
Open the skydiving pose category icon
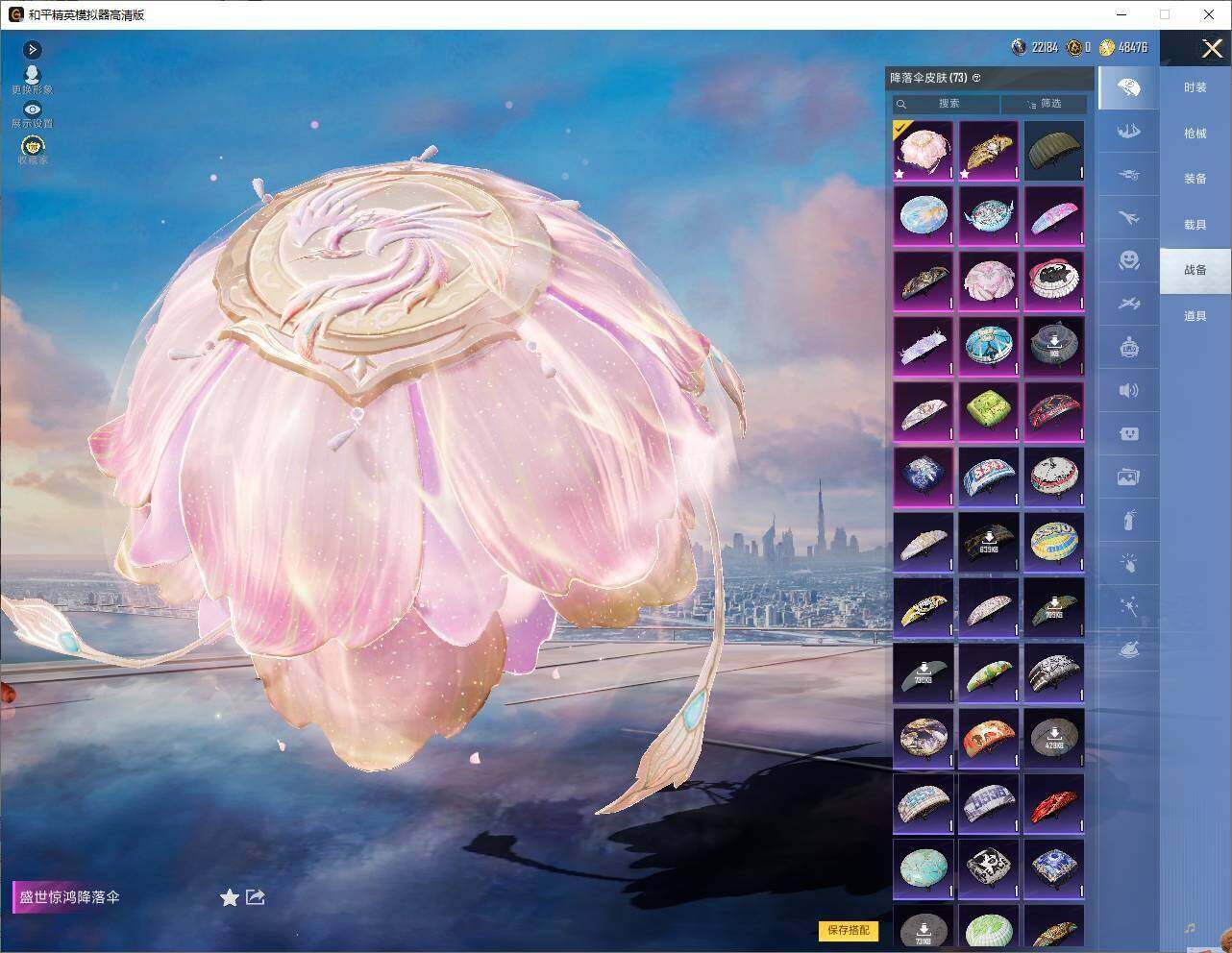point(1128,131)
